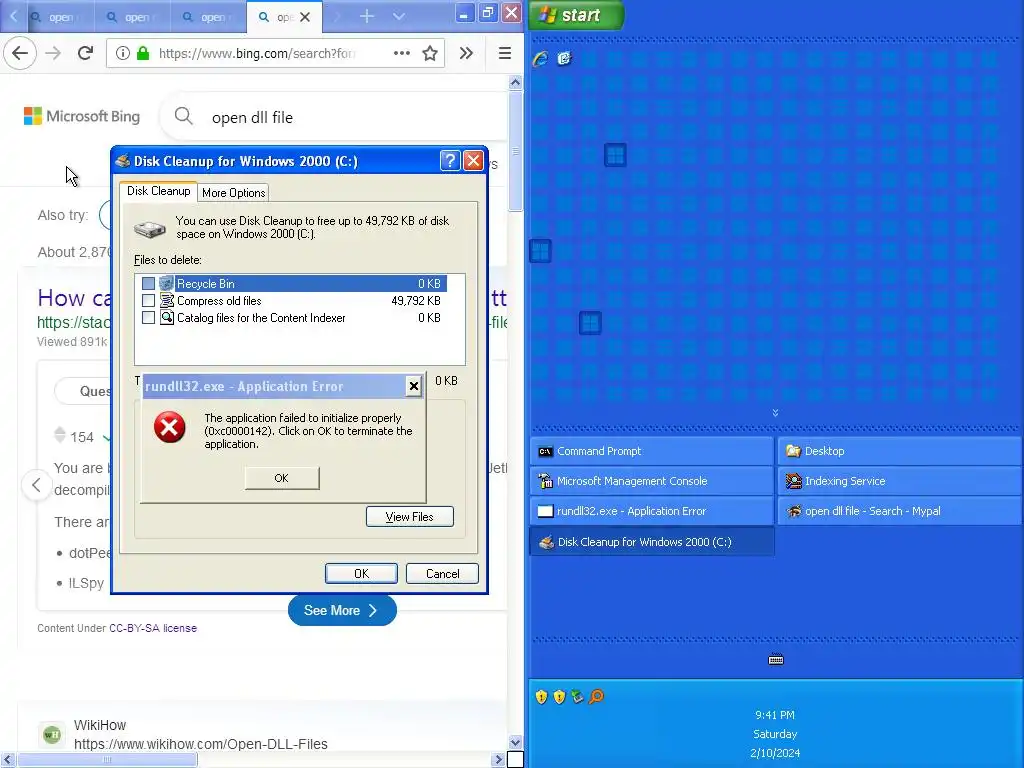Screen dimensions: 1024x768
Task: Click the safely remove hardware tray icon
Action: point(577,697)
